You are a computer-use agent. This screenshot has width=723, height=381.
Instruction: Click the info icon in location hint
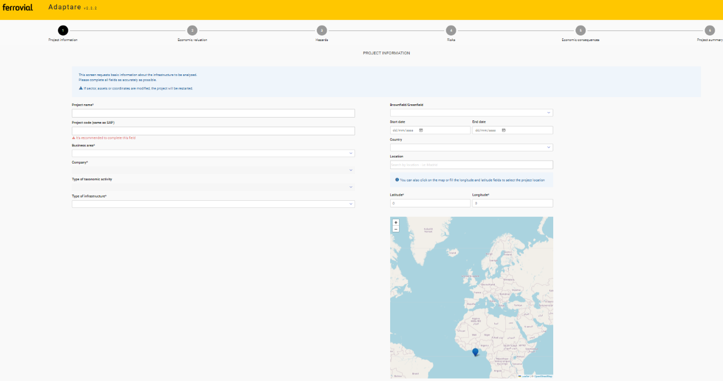pyautogui.click(x=397, y=180)
